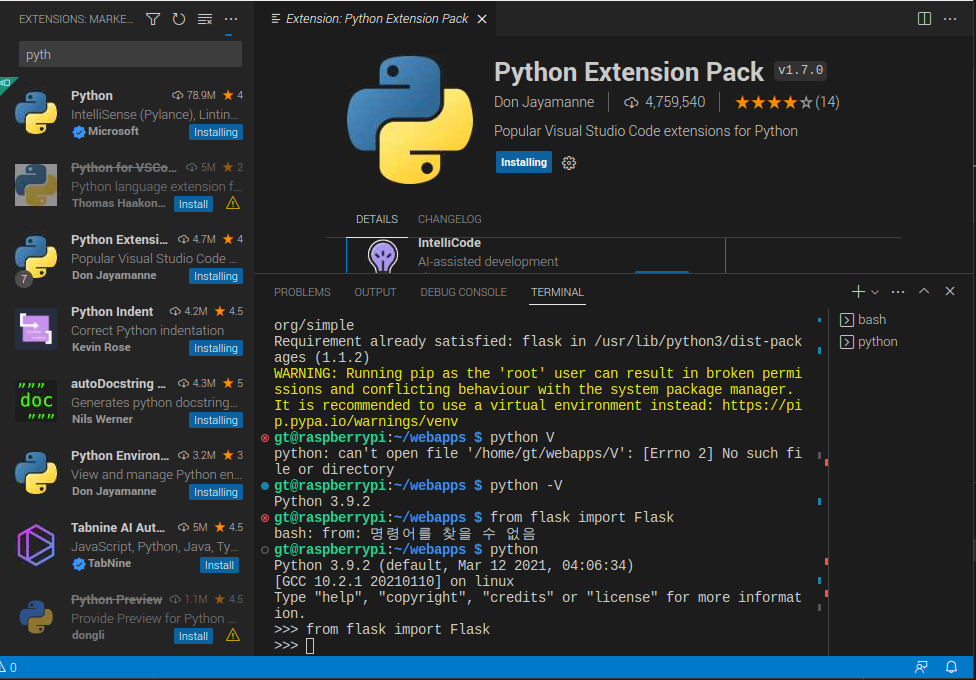Click the star rating with 14 reviews

(787, 102)
